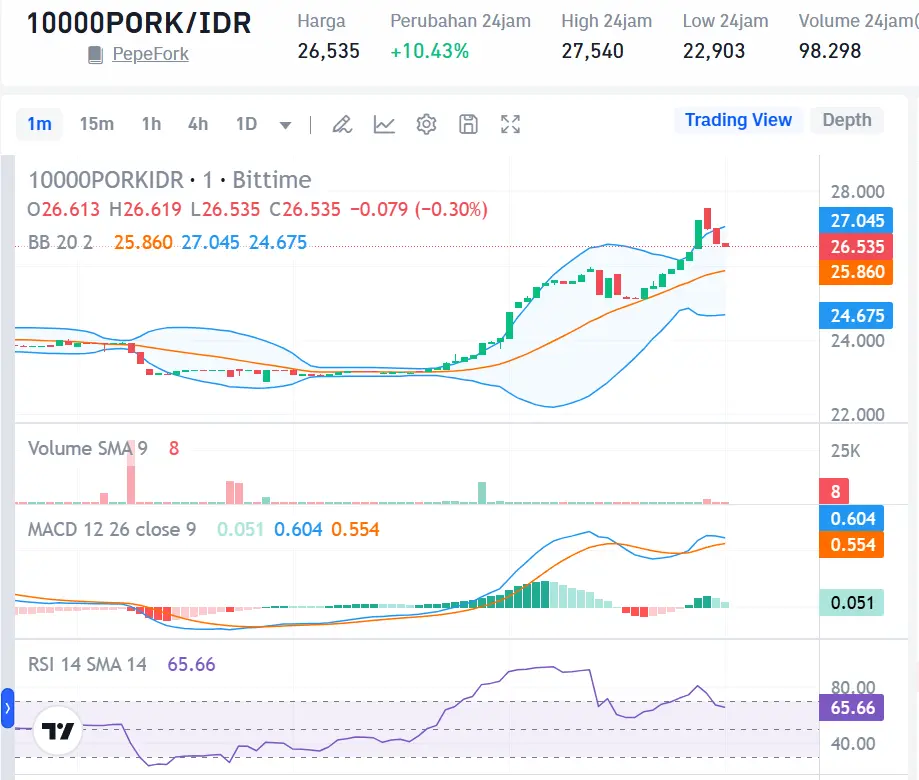Open the drawing tools pencil icon

(x=342, y=124)
